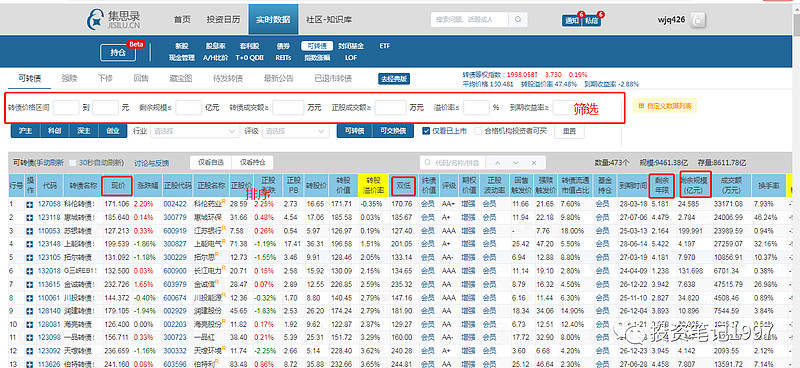This screenshot has height=368, width=800.
Task: Open 投资日历 in top navigation
Action: [223, 19]
